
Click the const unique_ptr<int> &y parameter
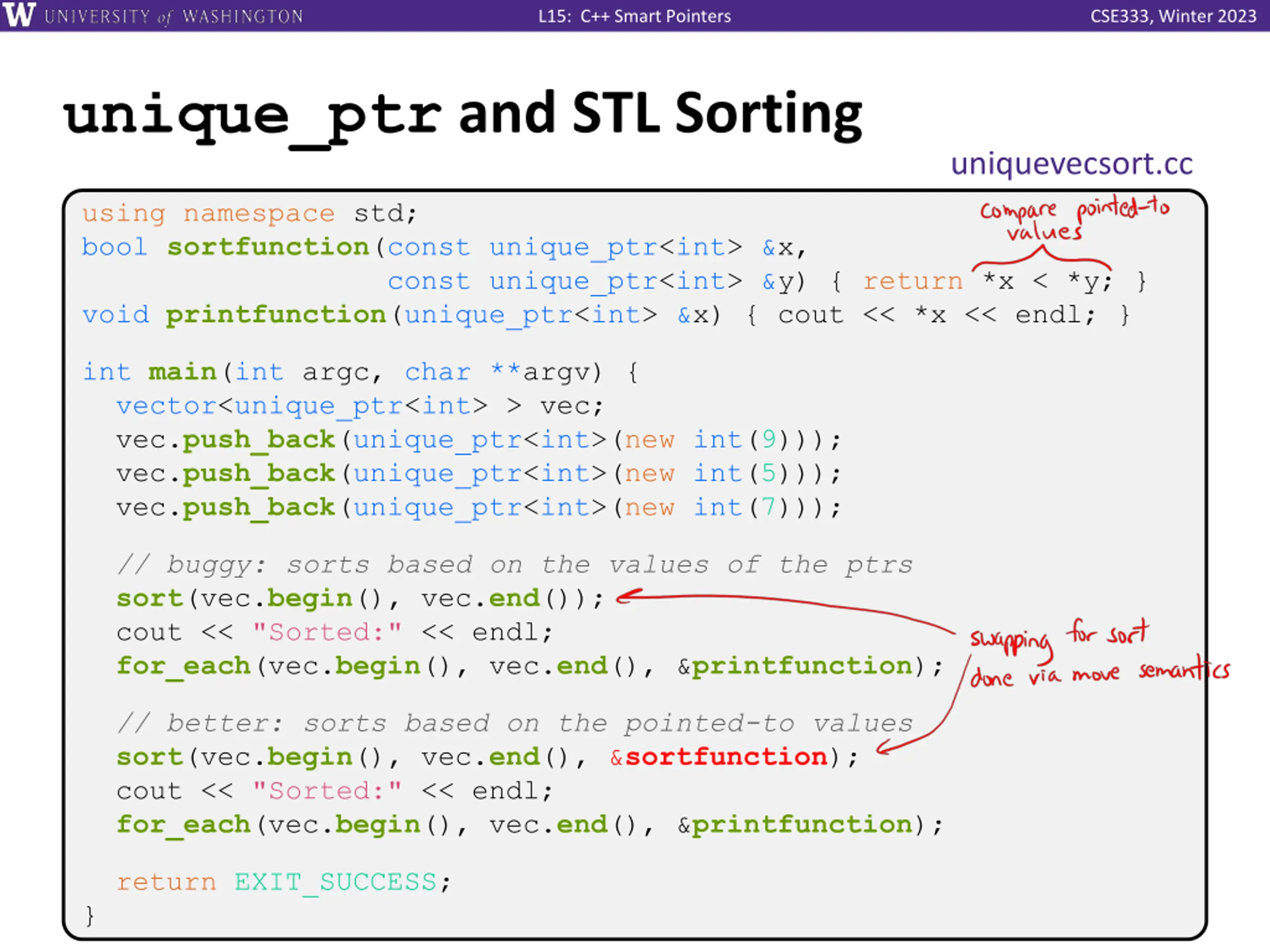click(591, 281)
